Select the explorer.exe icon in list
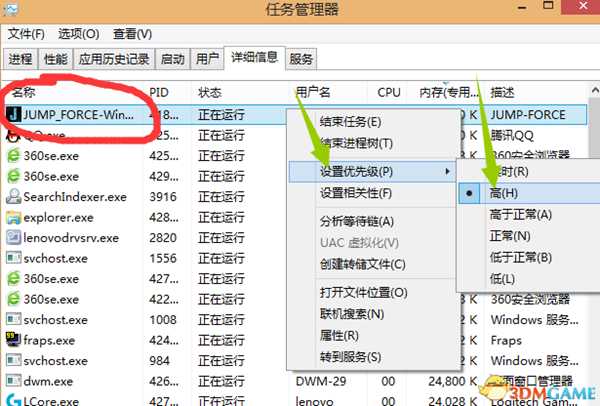This screenshot has width=600, height=406. click(x=13, y=217)
